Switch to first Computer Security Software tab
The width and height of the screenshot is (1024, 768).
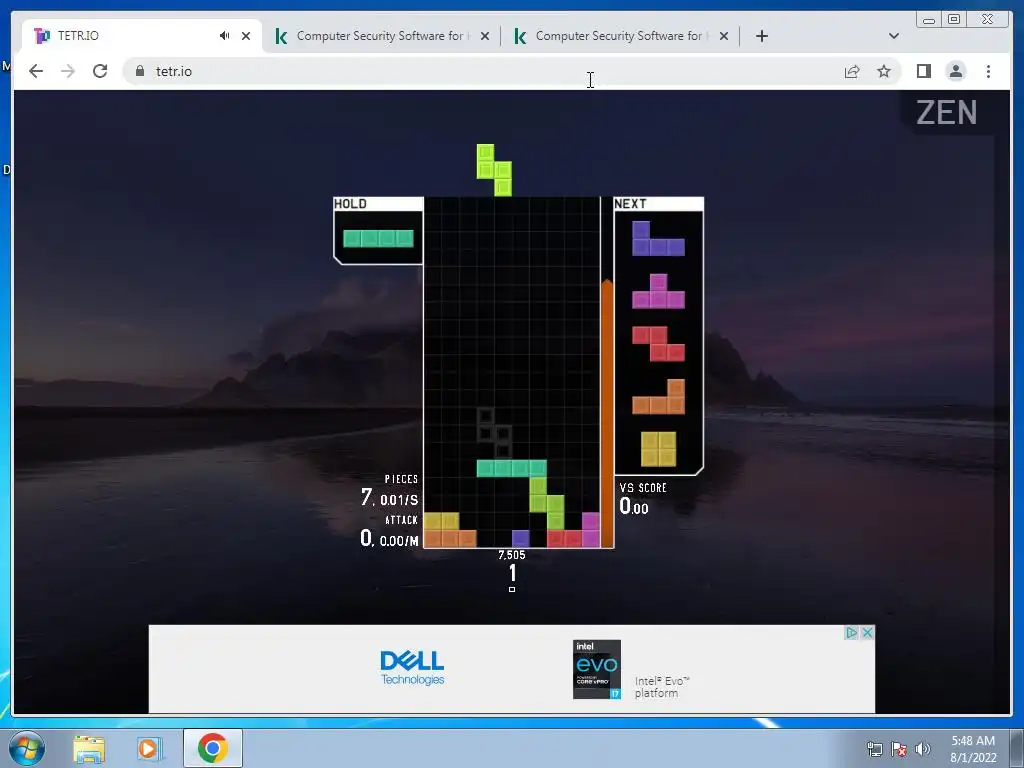click(x=381, y=36)
